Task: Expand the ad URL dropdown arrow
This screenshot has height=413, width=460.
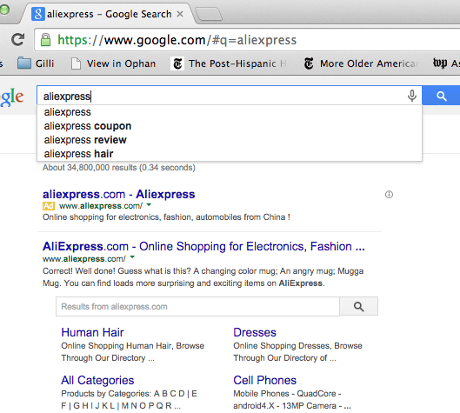Action: point(149,205)
